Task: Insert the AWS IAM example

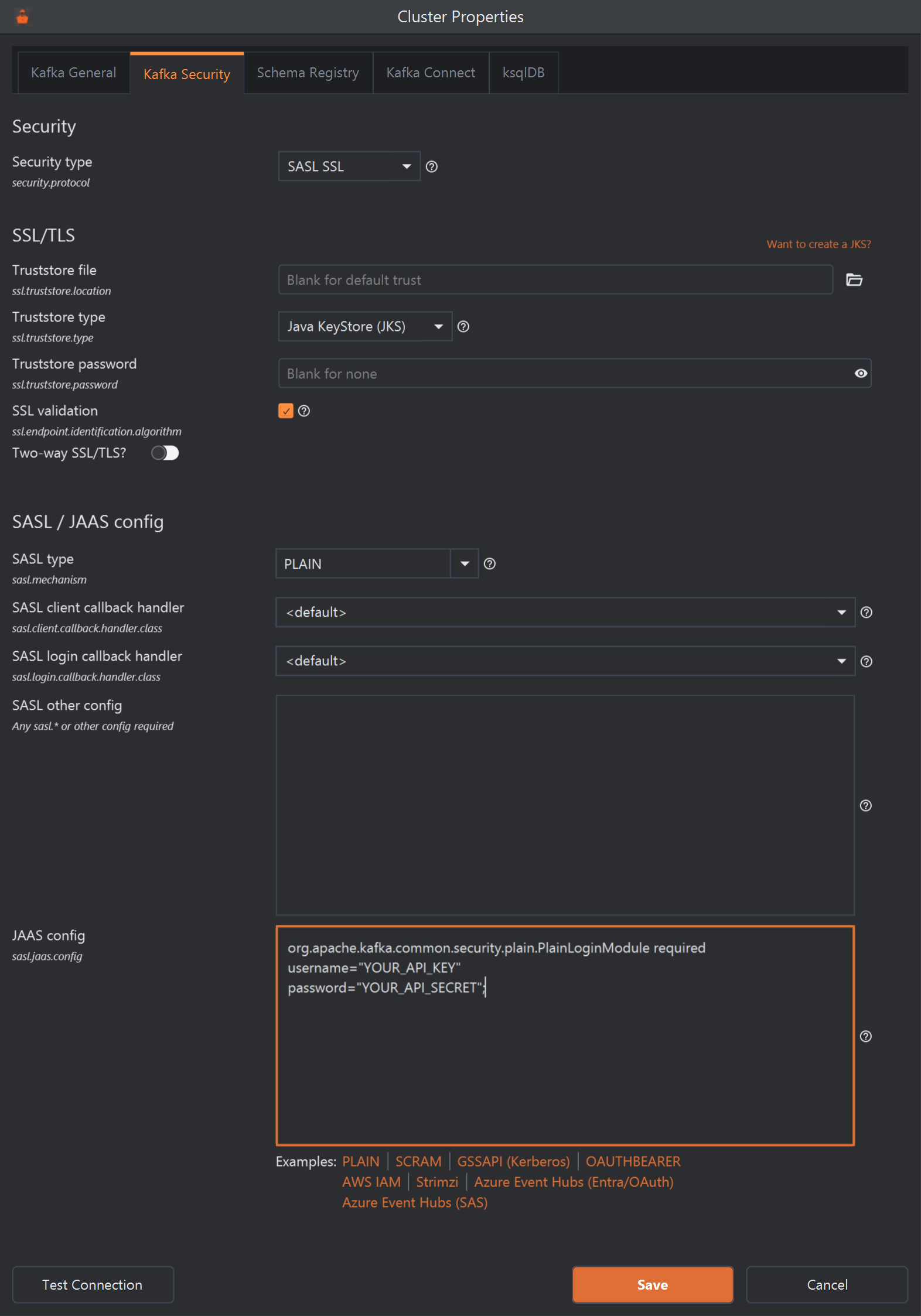Action: [x=371, y=1182]
